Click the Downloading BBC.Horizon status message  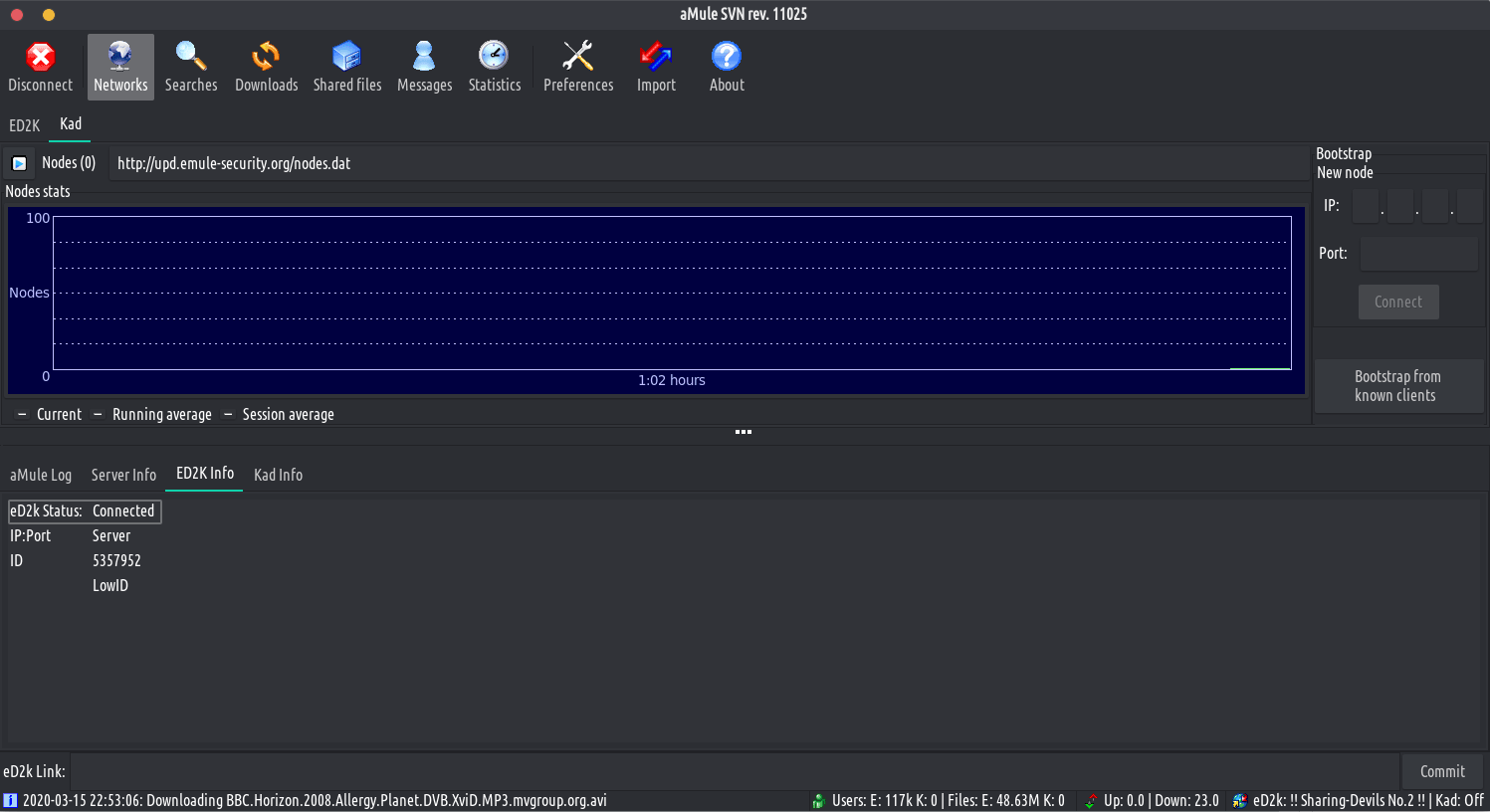tap(315, 800)
